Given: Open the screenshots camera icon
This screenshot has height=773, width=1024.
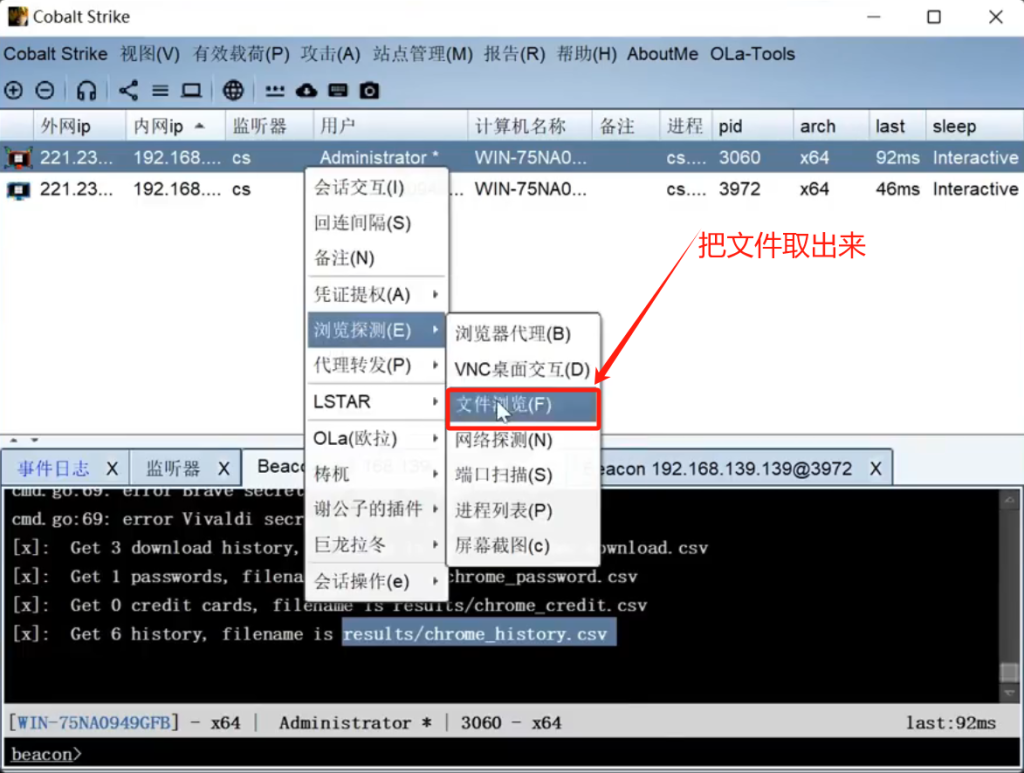Looking at the screenshot, I should [x=369, y=90].
